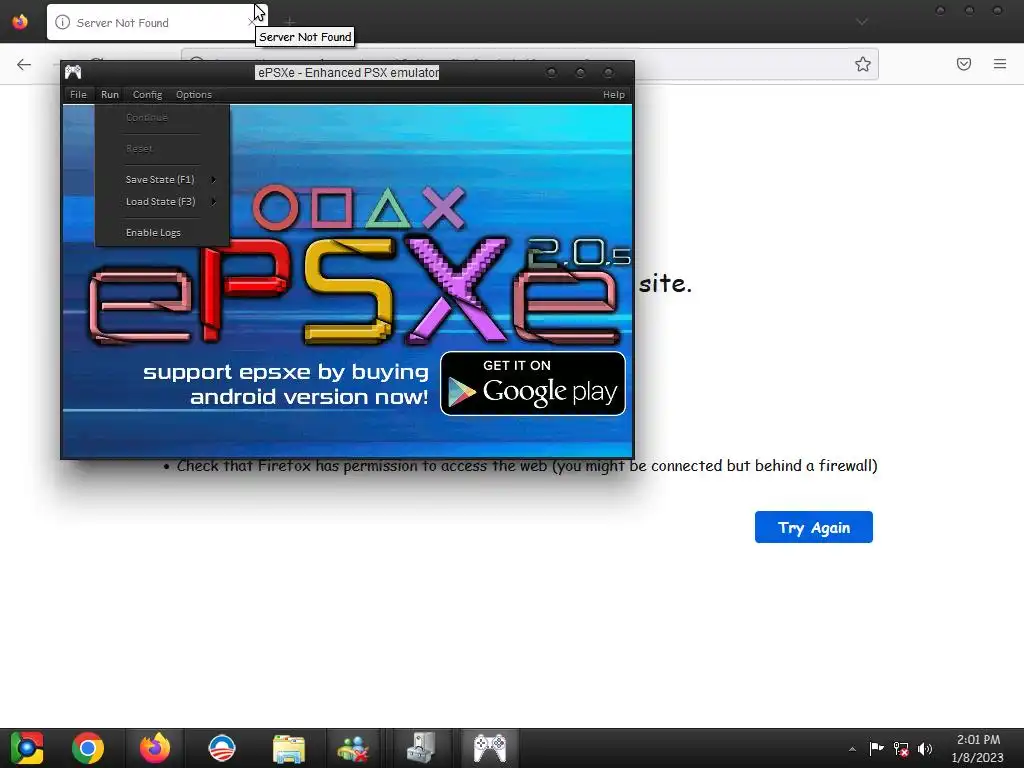
Task: Click the 'Check that Firefox has permission' text
Action: point(527,466)
